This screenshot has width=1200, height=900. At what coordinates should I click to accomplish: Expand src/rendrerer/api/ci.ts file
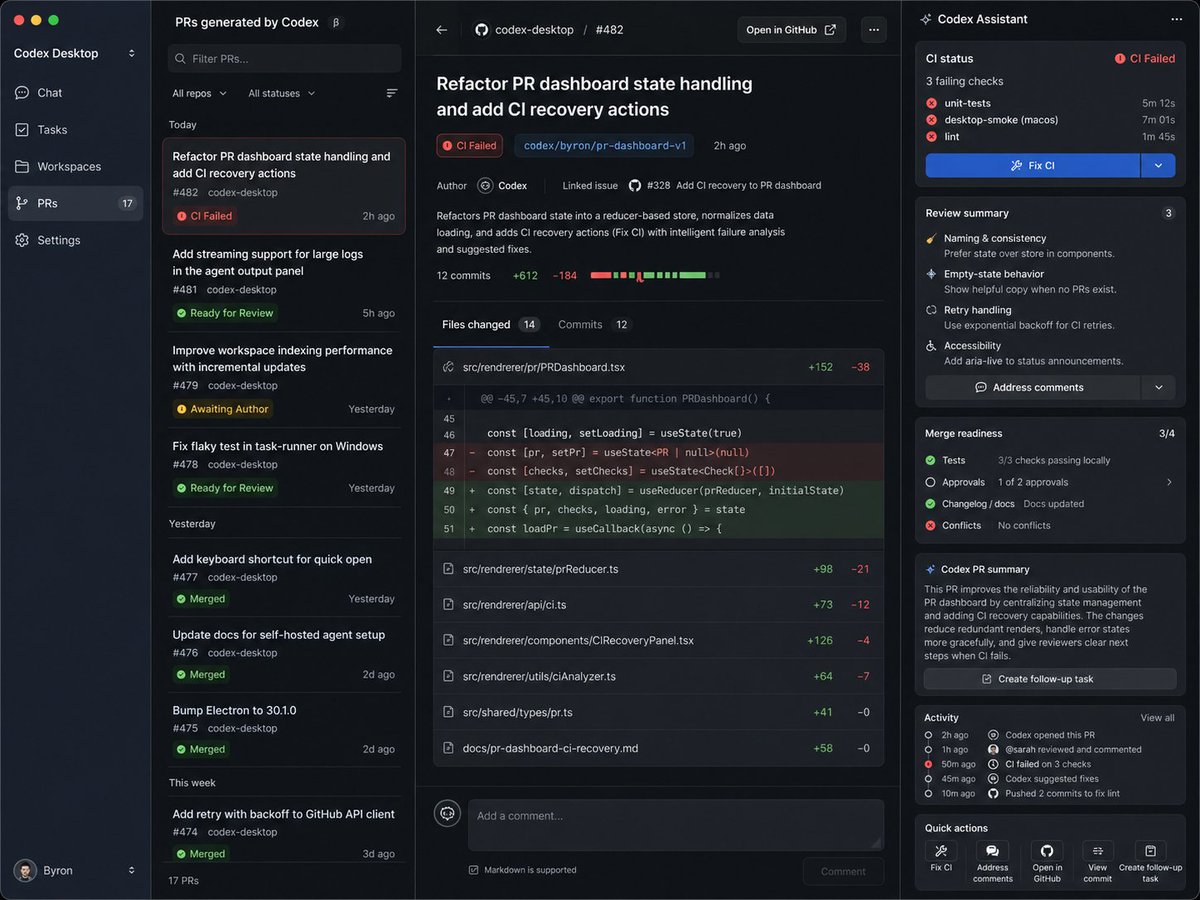click(x=658, y=605)
